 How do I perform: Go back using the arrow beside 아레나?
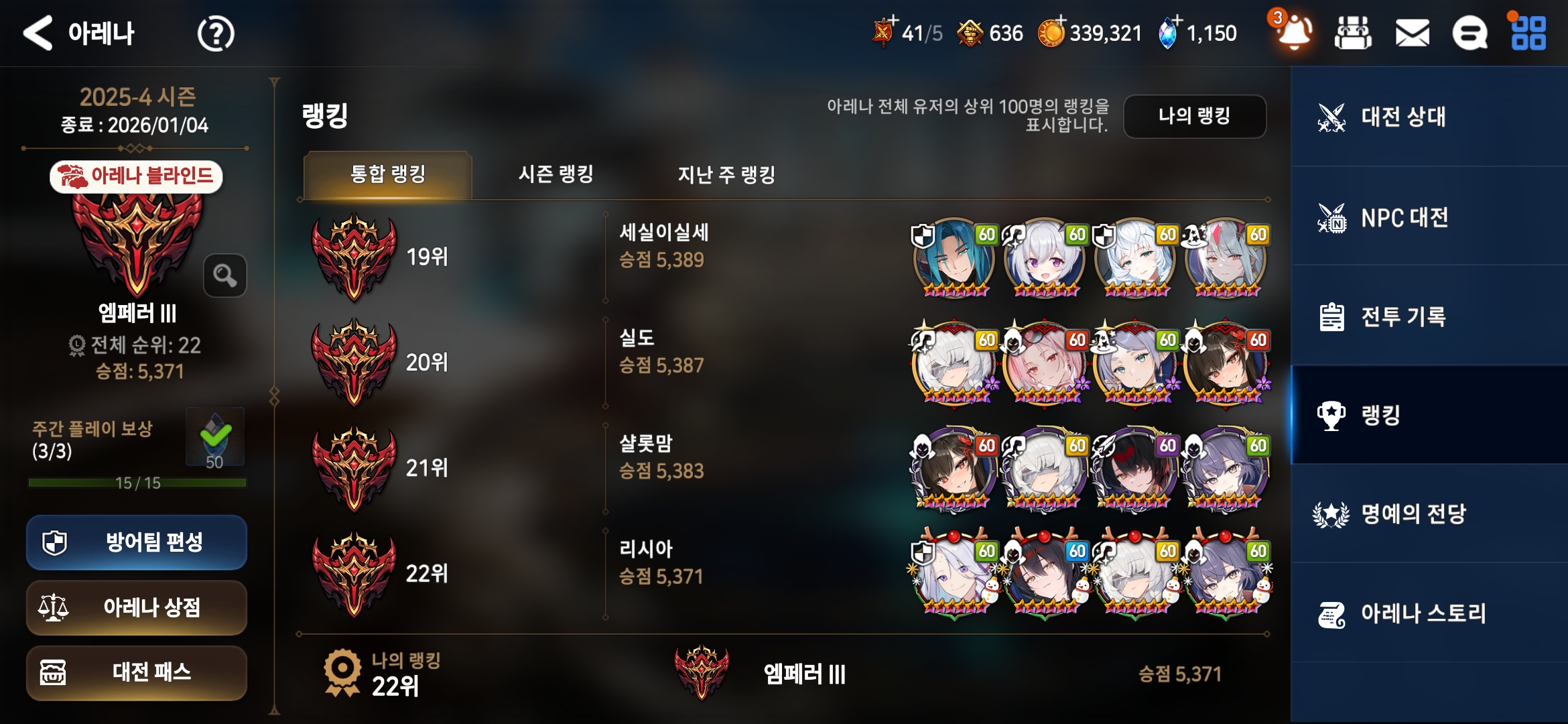pos(38,33)
